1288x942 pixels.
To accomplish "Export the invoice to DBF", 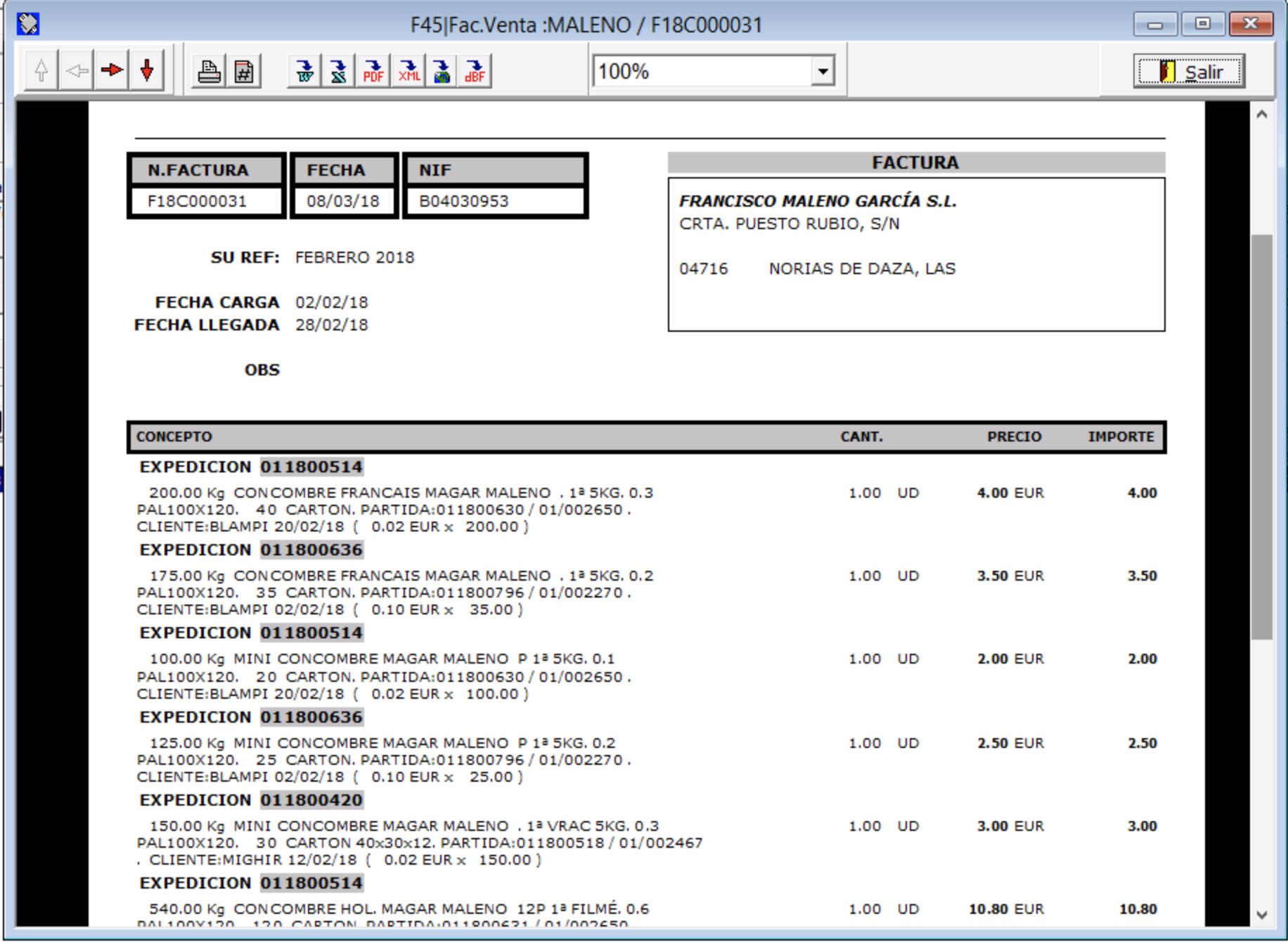I will [475, 71].
